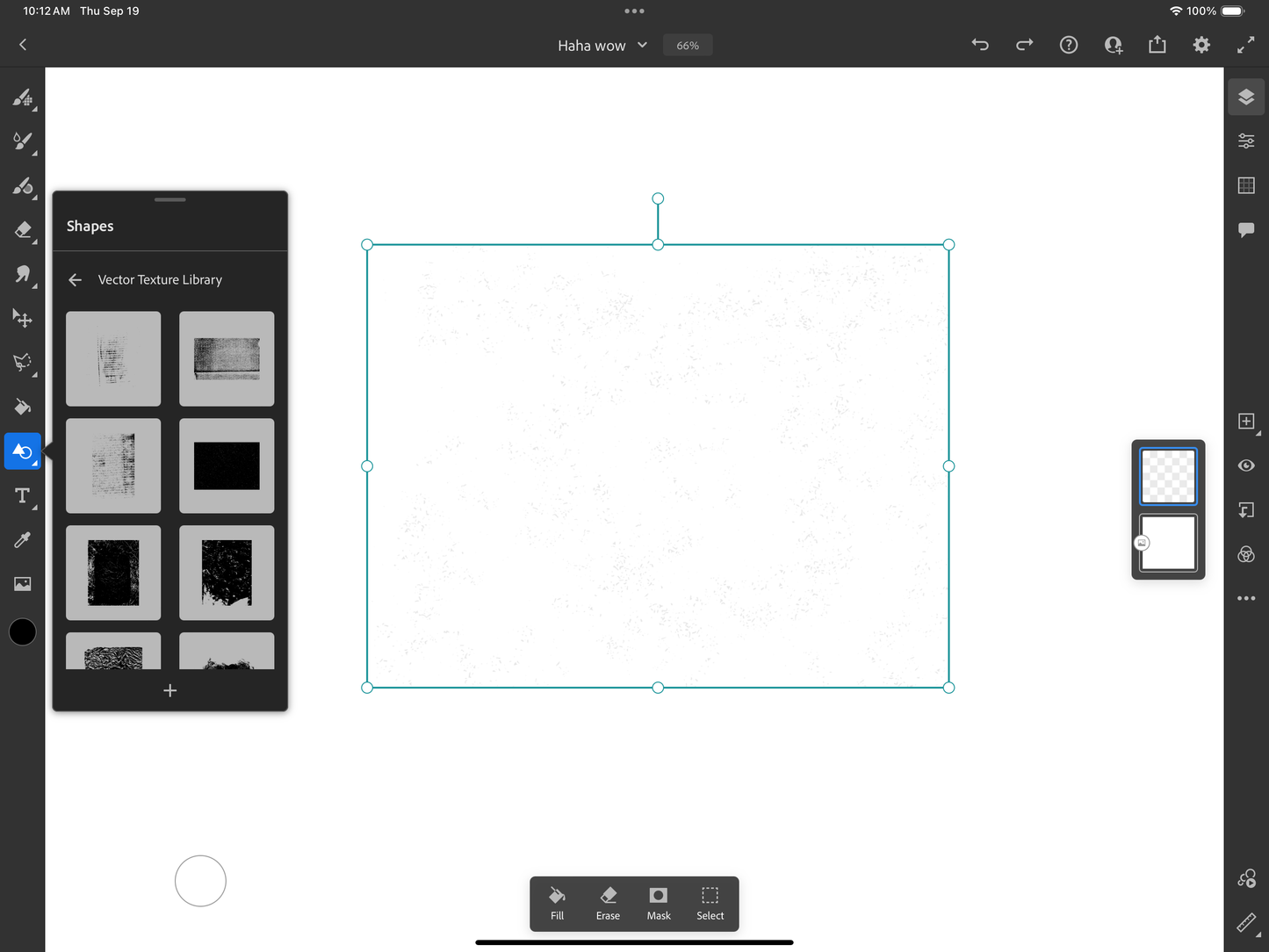Undo the last action
The height and width of the screenshot is (952, 1269).
tap(980, 45)
